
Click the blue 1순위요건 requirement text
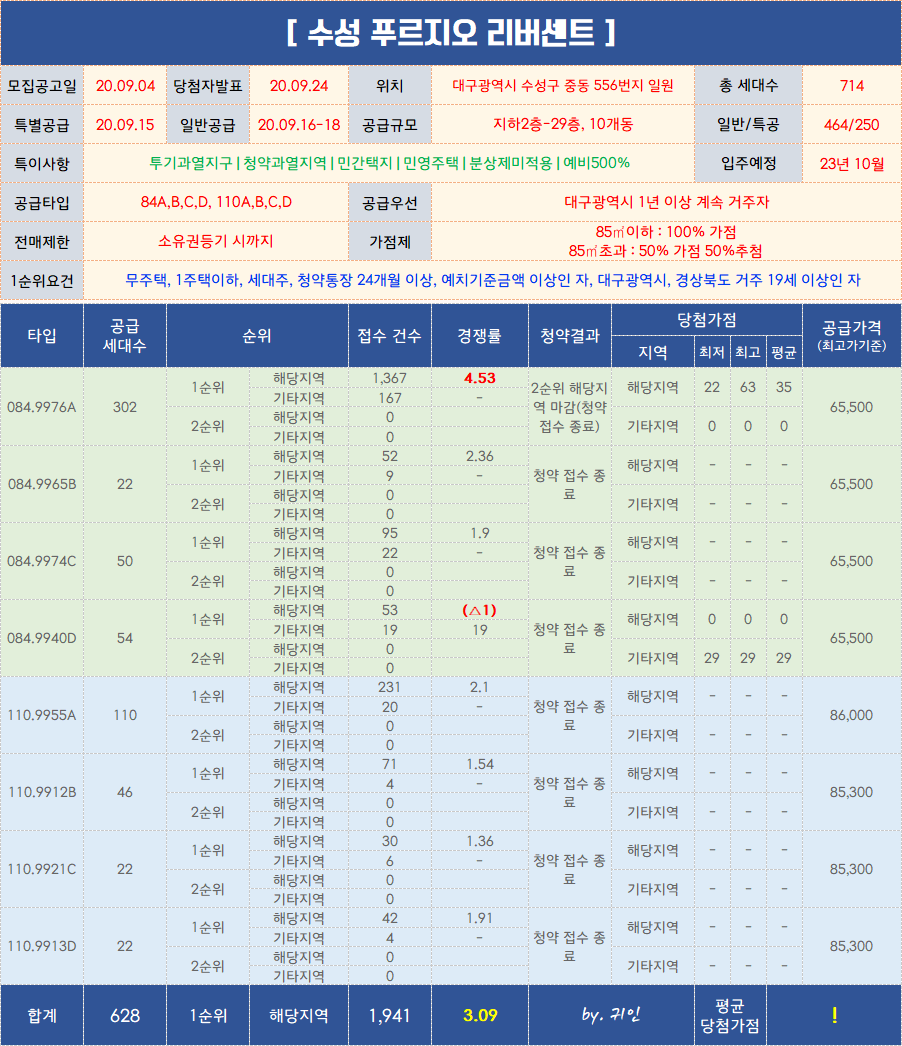pos(493,280)
